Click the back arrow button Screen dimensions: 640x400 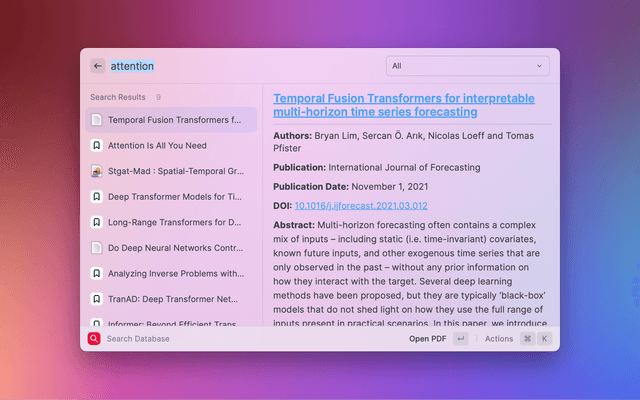coord(98,66)
